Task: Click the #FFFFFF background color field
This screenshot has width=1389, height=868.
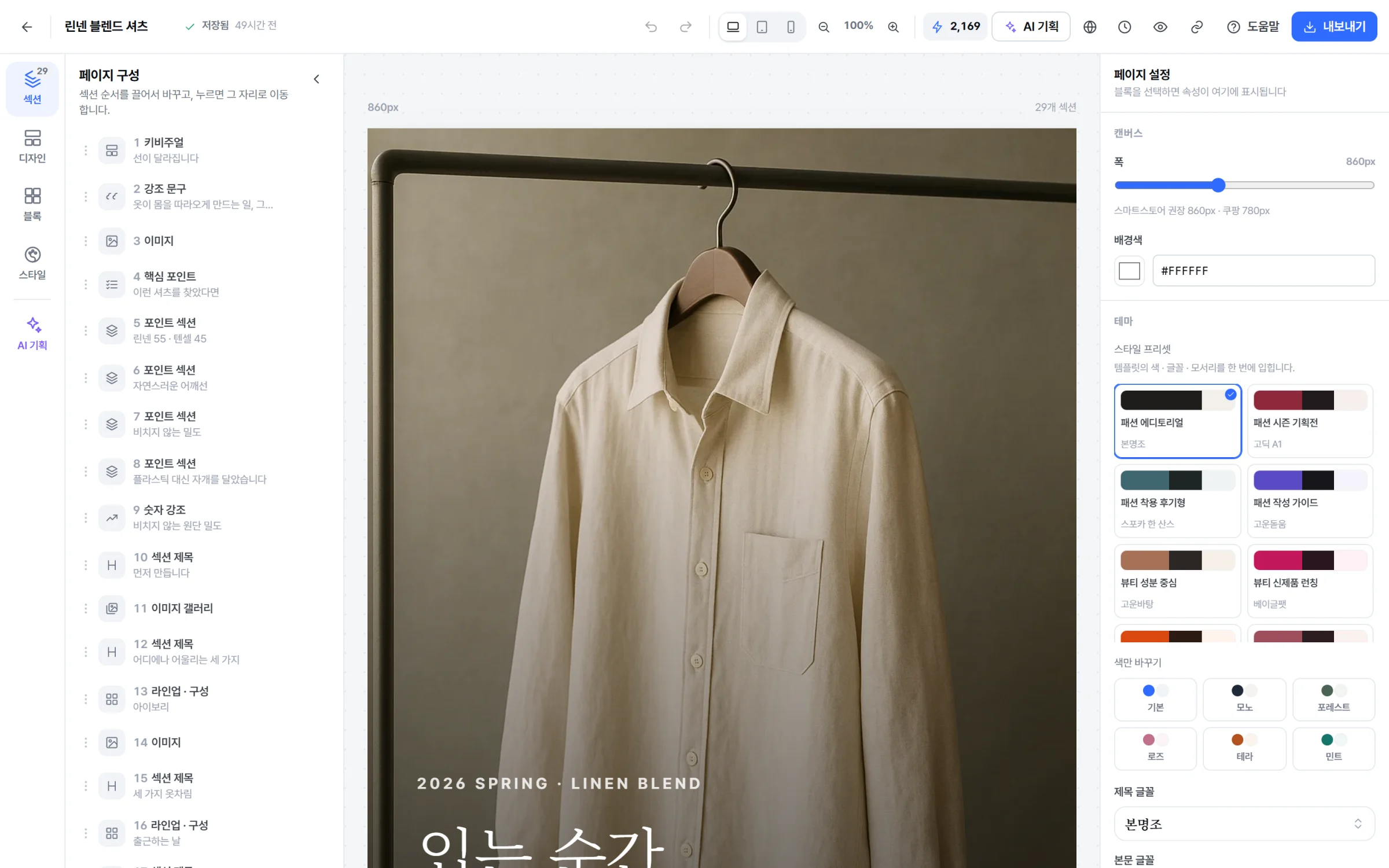Action: [1263, 271]
